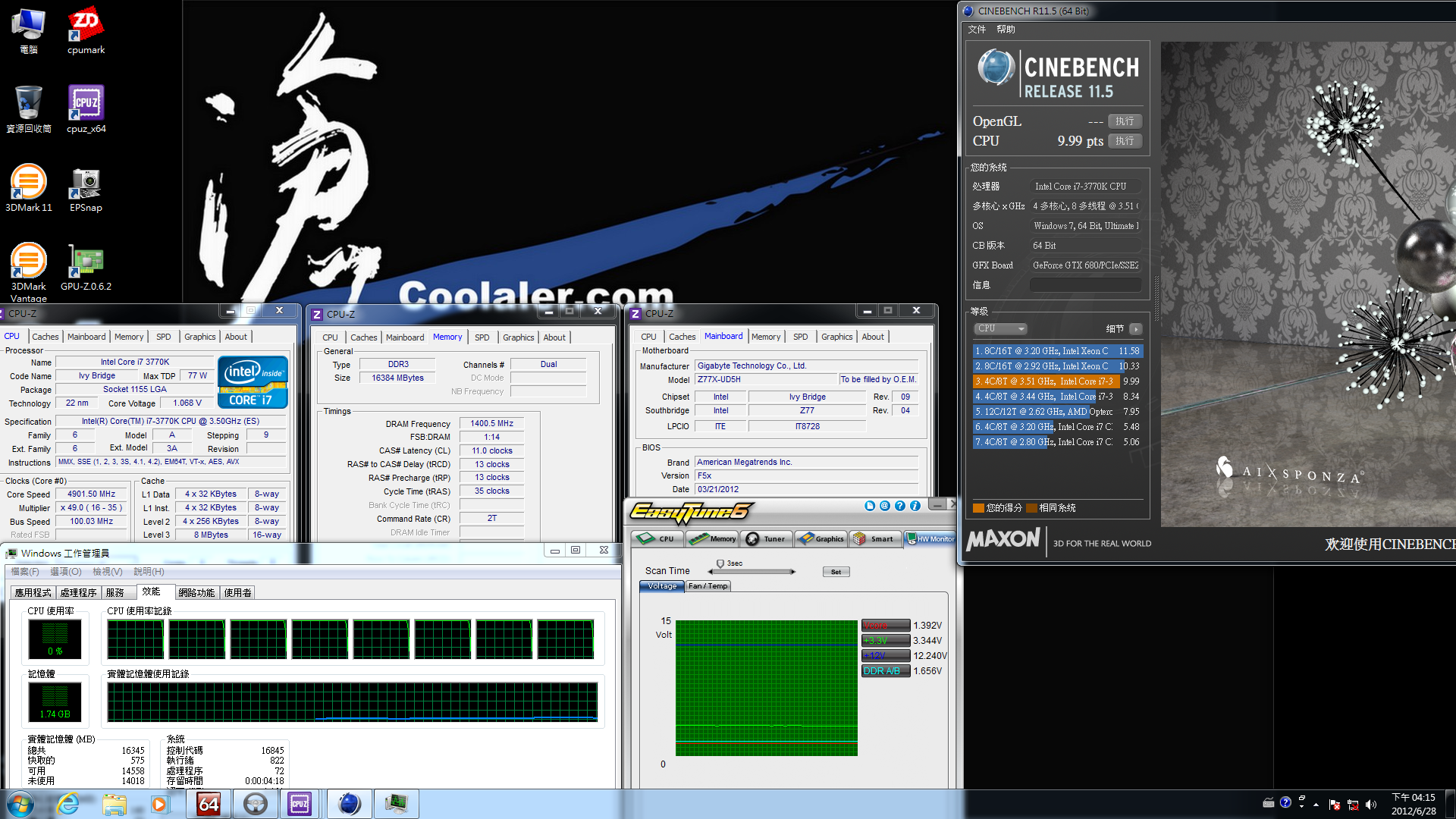Open Task Manager 選項(O) menu
This screenshot has width=1456, height=819.
click(x=66, y=571)
